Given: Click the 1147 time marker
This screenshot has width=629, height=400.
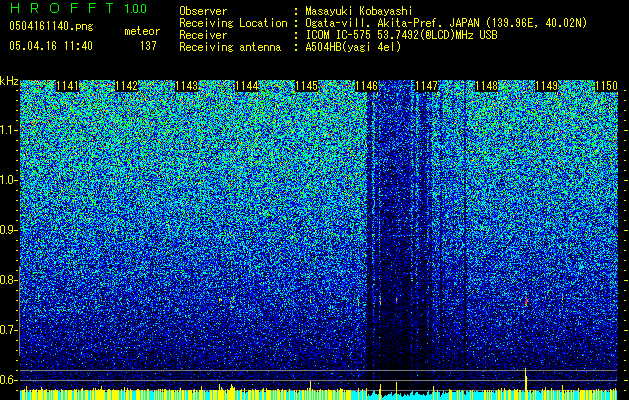Looking at the screenshot, I should (x=426, y=86).
